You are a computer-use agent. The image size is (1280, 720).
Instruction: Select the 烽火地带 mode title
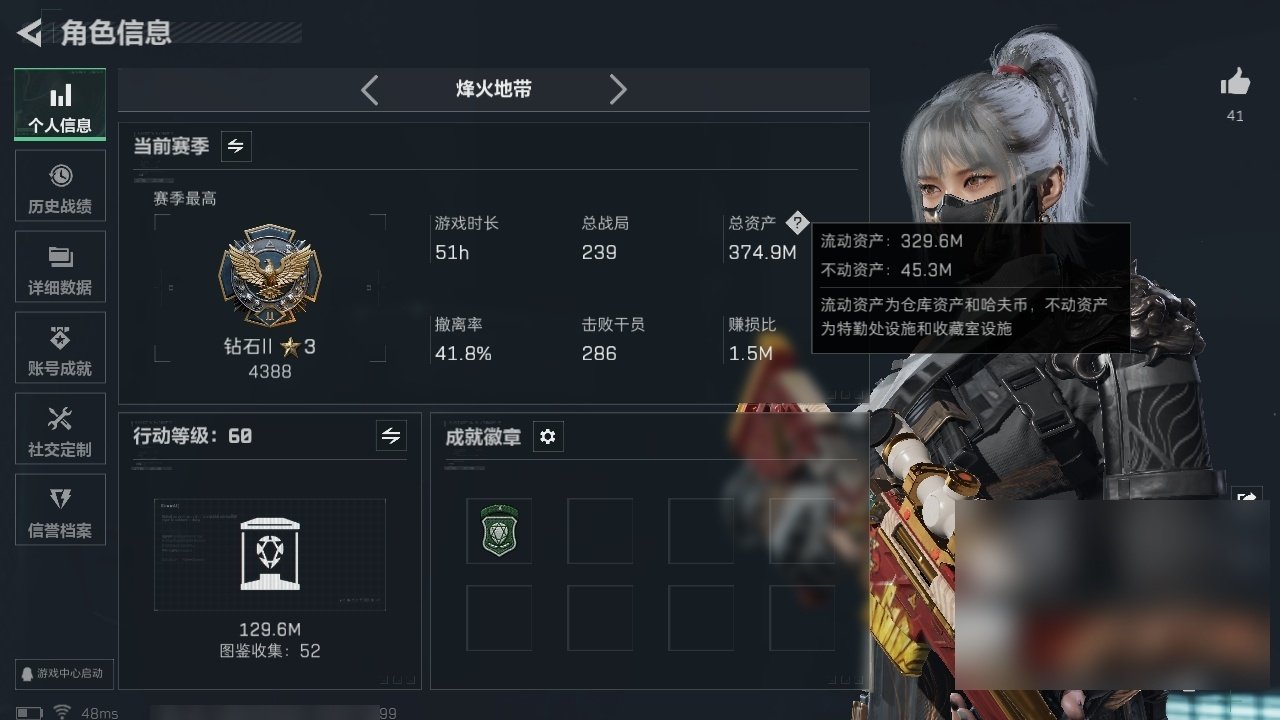494,90
